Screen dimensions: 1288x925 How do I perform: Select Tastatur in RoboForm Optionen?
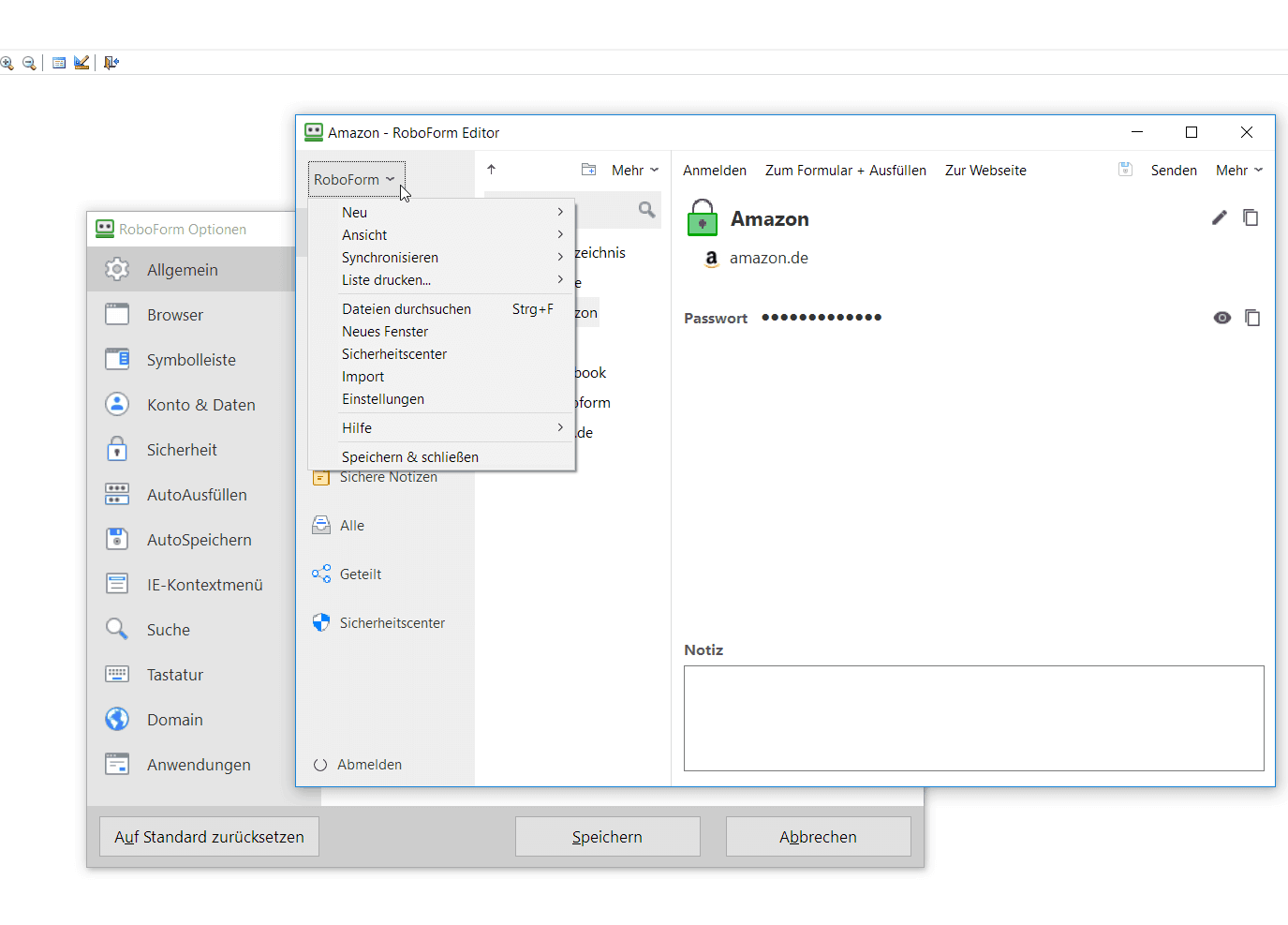tap(191, 675)
